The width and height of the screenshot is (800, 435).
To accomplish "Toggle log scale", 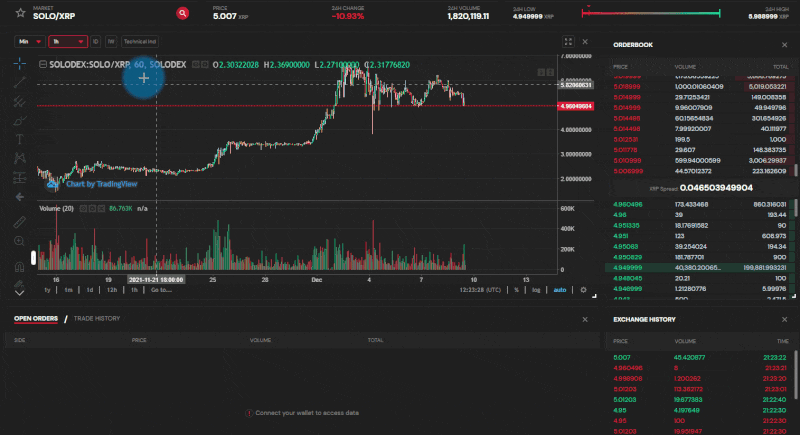I will click(536, 290).
